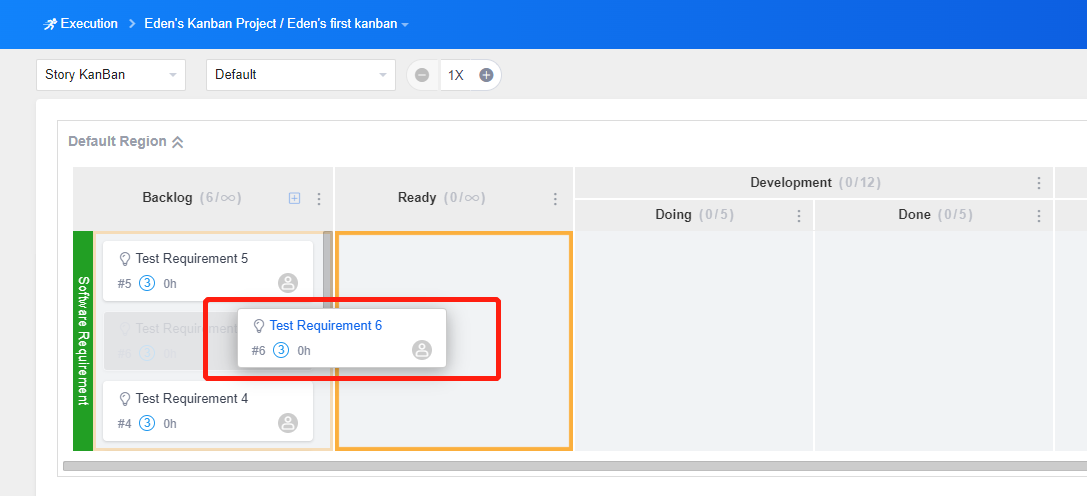Open Ready column more-options menu
This screenshot has width=1087, height=496.
[555, 199]
